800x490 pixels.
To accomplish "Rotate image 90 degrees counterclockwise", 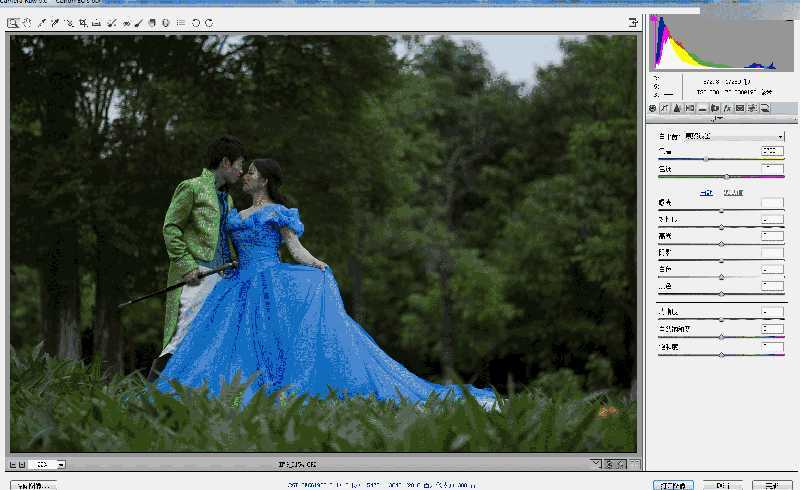I will pos(196,23).
